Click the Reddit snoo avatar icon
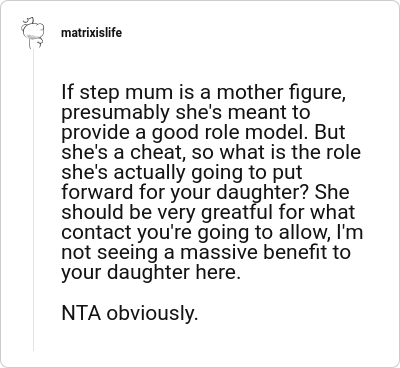Viewport: 400px width, 368px height. click(x=33, y=32)
